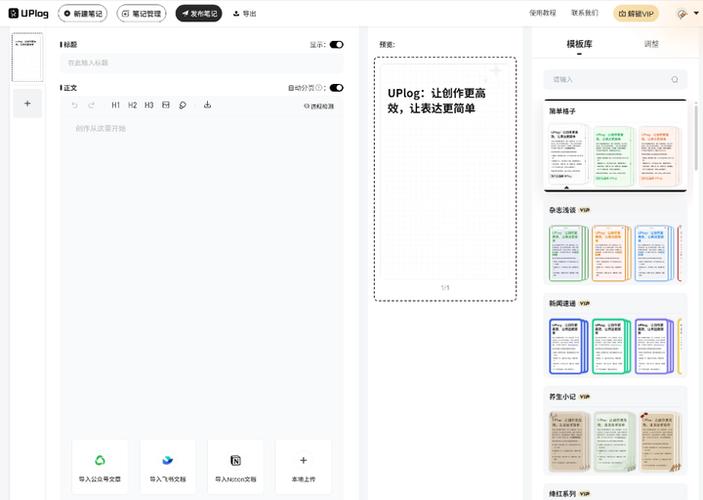
Task: Select the purple 新闻速递 template
Action: point(654,346)
